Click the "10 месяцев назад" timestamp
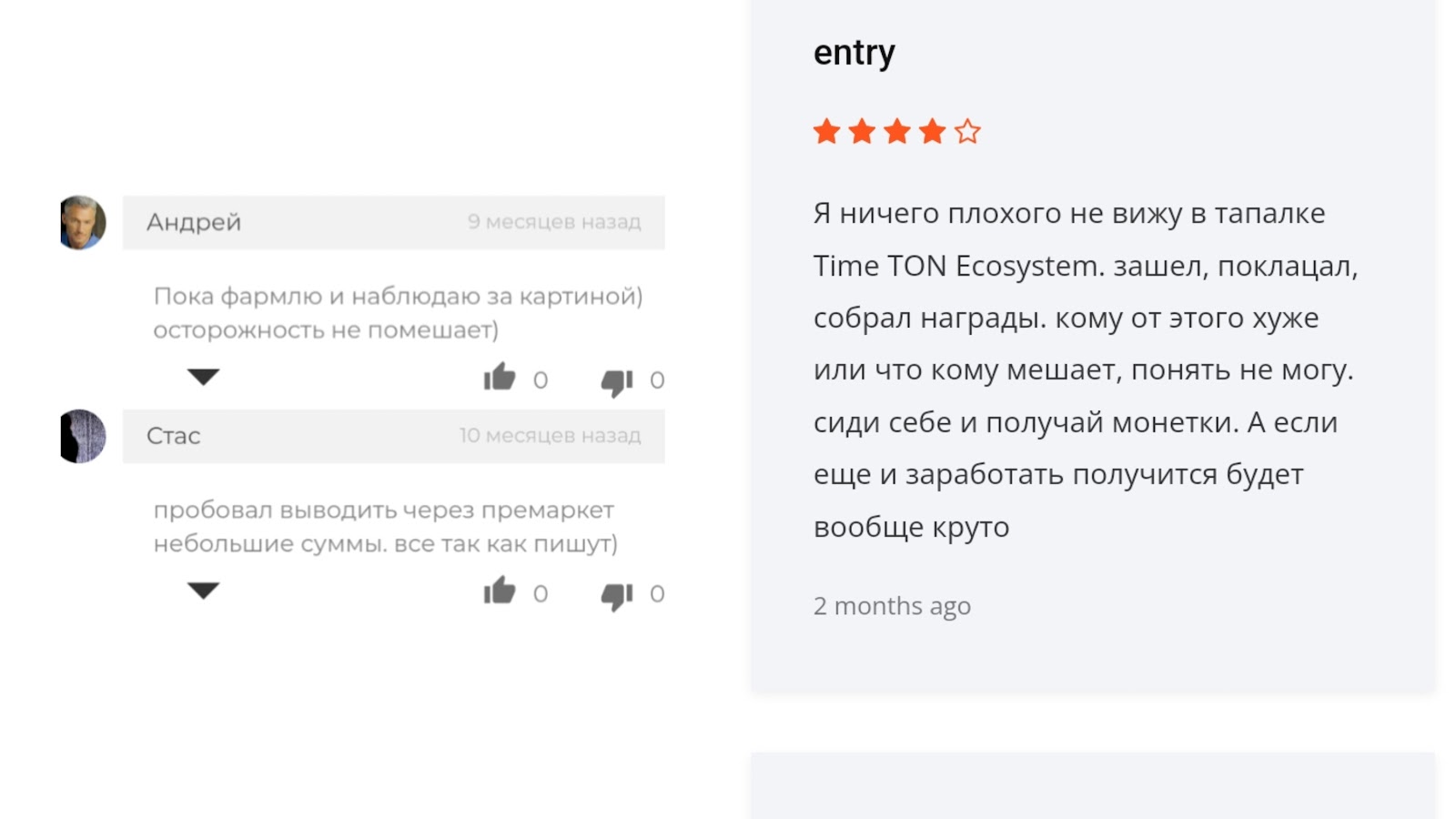 point(550,436)
